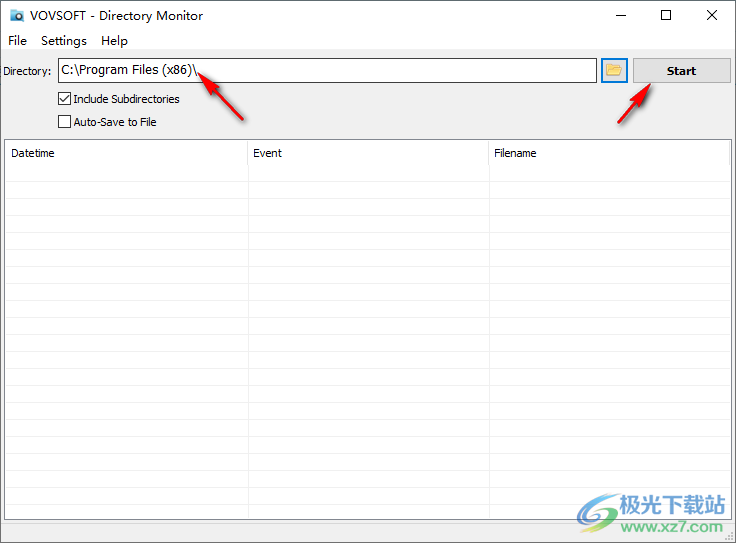Click the Directory Monitor app icon in title bar

pyautogui.click(x=17, y=15)
